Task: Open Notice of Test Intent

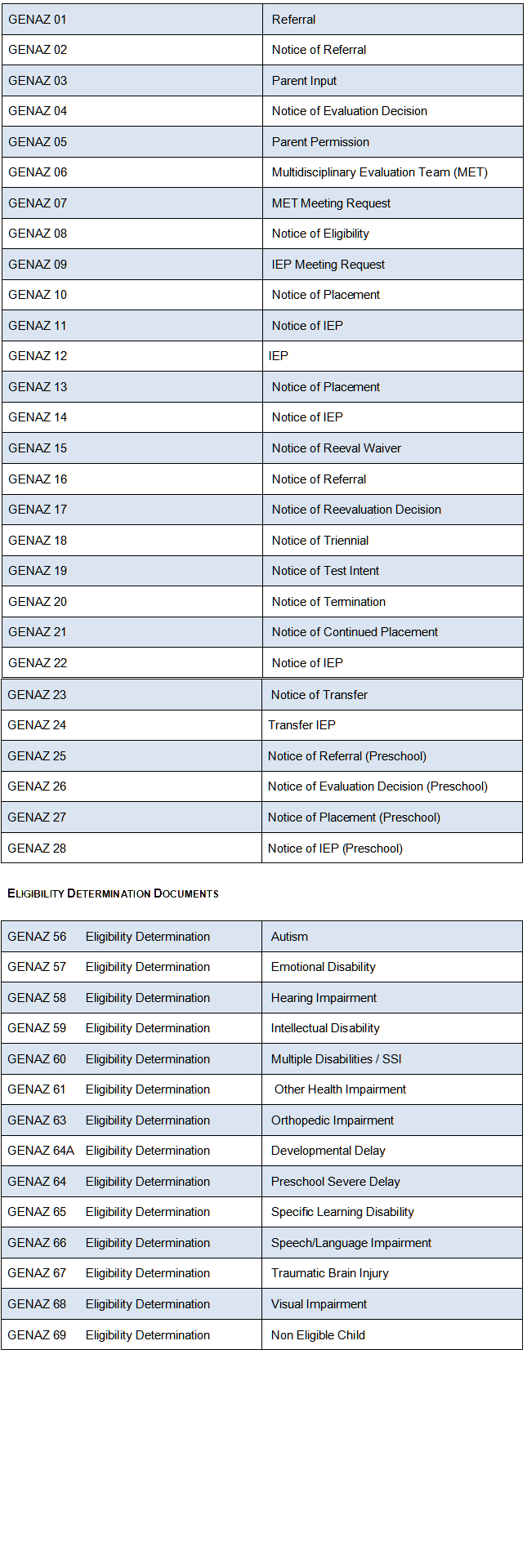Action: click(325, 571)
